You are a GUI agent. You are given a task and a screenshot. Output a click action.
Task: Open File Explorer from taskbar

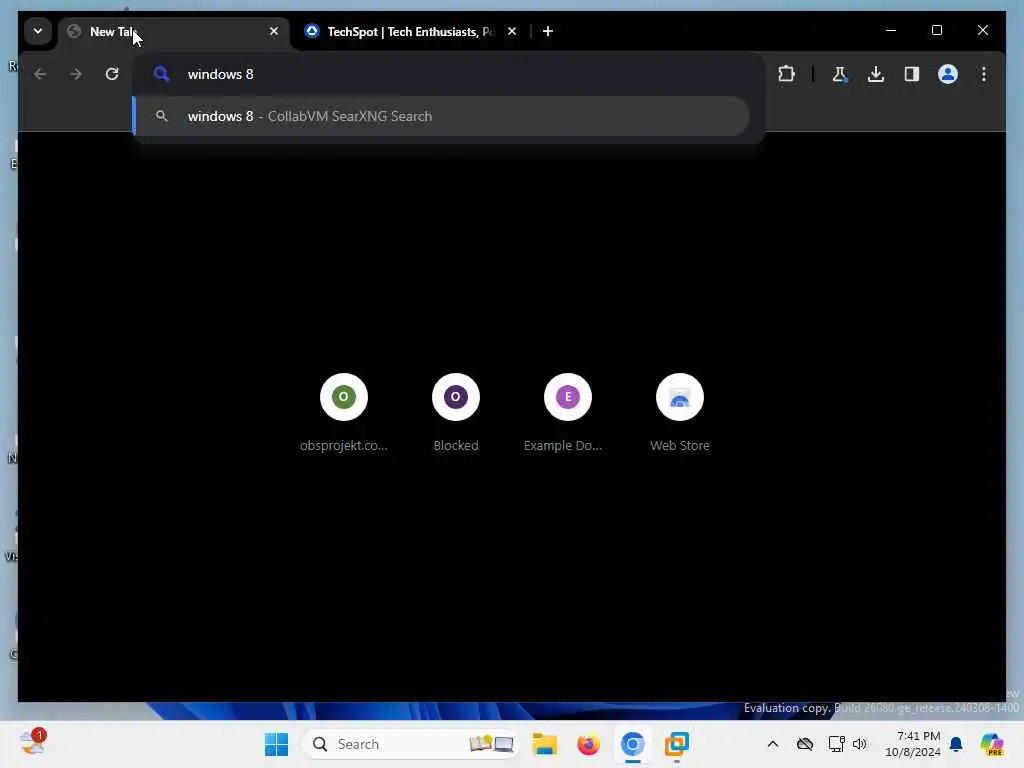click(x=545, y=744)
